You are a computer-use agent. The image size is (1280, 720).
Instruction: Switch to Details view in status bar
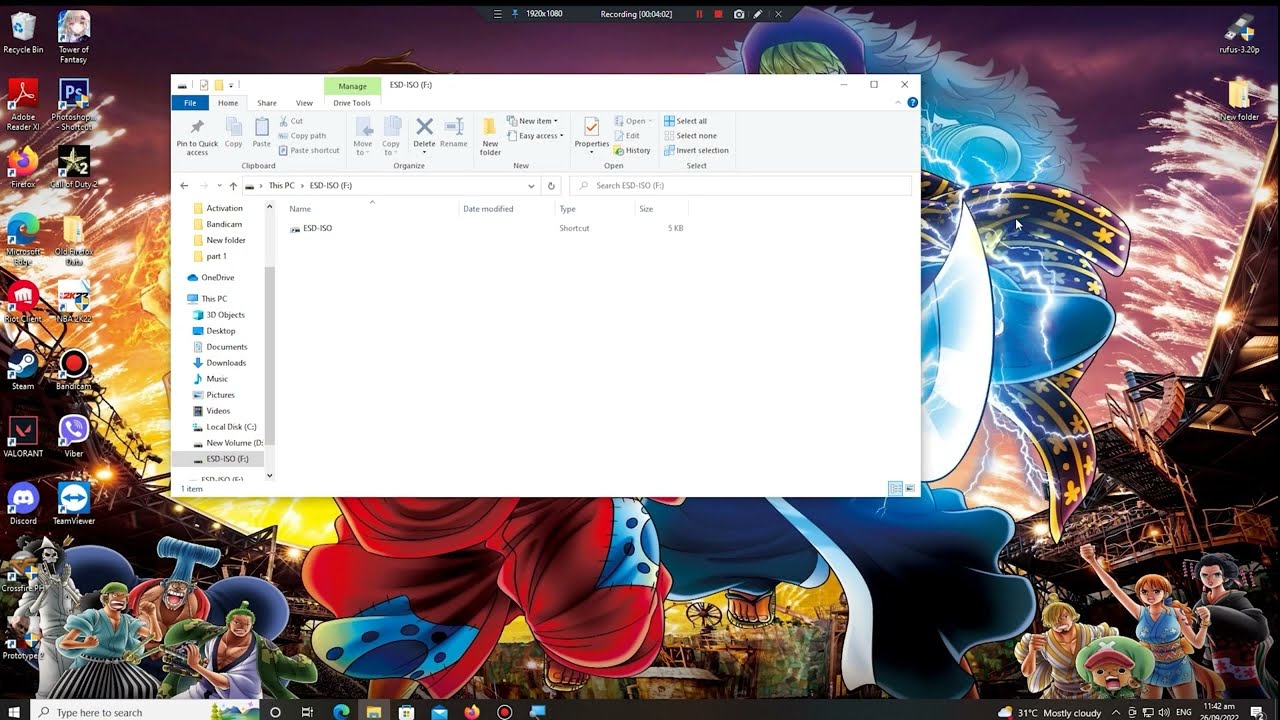(x=895, y=489)
